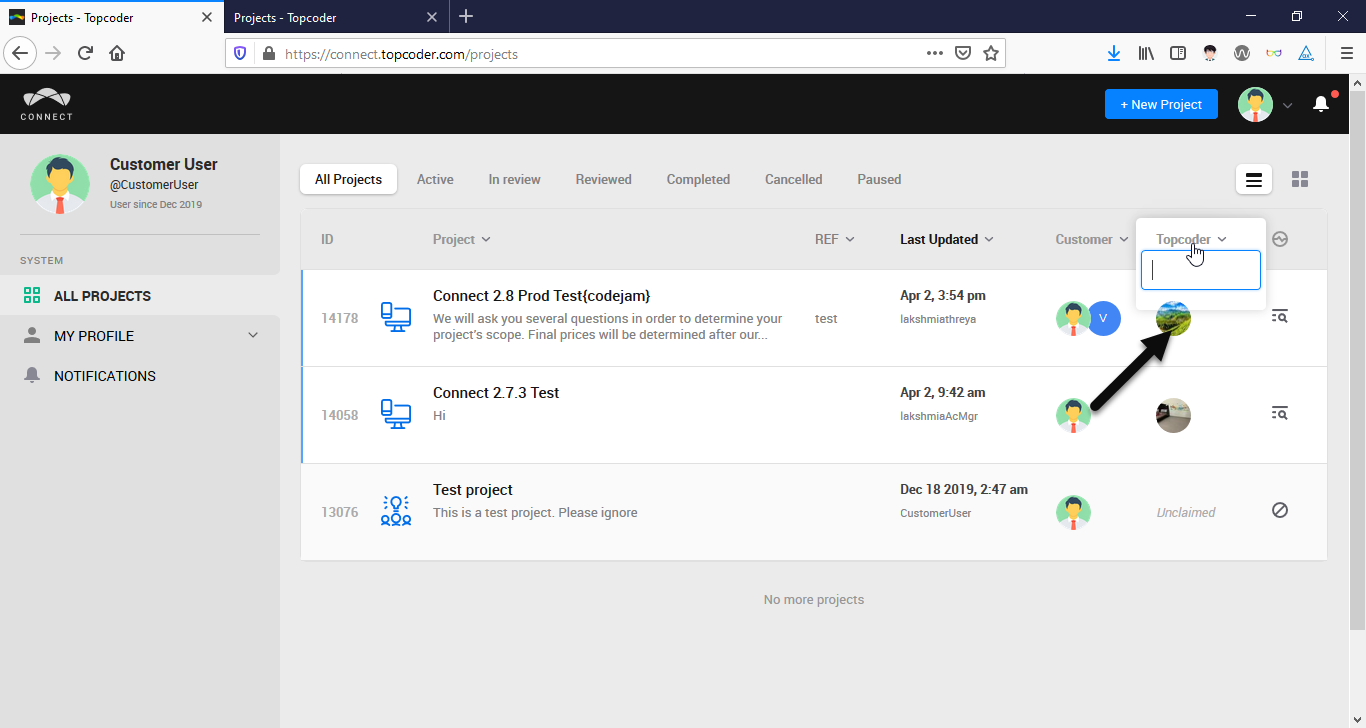Click project type icon for project 14178
The width and height of the screenshot is (1366, 728).
coord(396,318)
